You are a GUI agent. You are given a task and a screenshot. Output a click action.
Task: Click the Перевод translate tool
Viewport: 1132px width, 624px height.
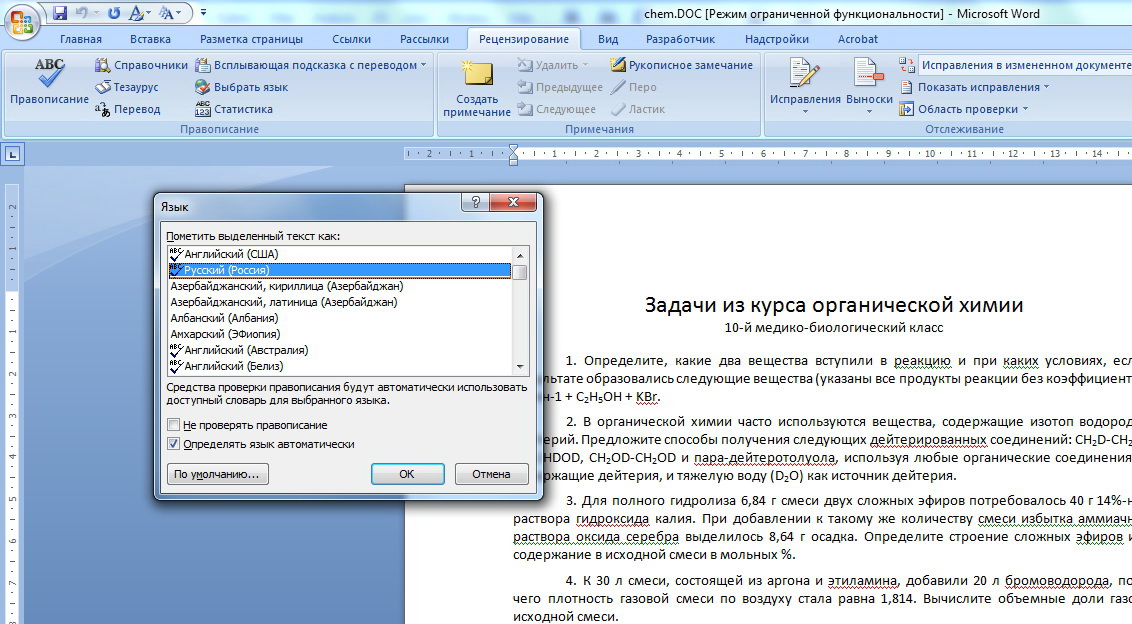pos(127,109)
